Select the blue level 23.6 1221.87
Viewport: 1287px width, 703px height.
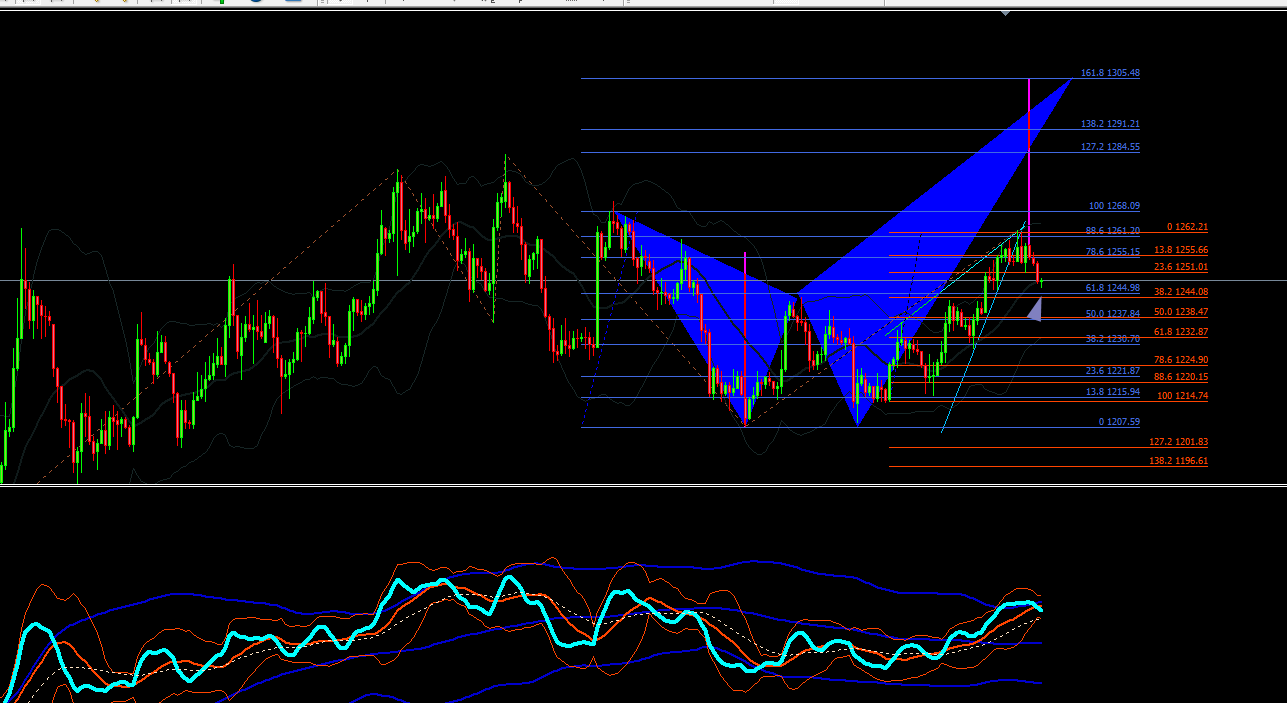(1112, 371)
